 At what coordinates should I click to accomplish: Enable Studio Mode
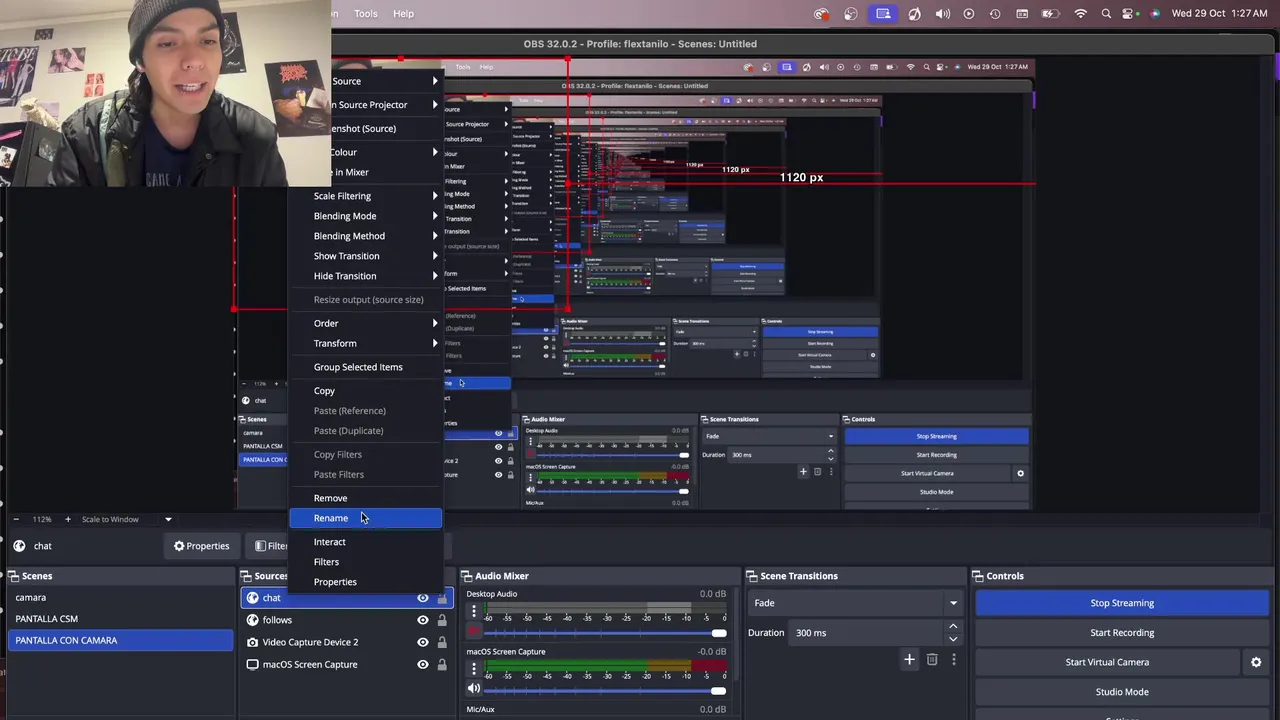point(1122,692)
